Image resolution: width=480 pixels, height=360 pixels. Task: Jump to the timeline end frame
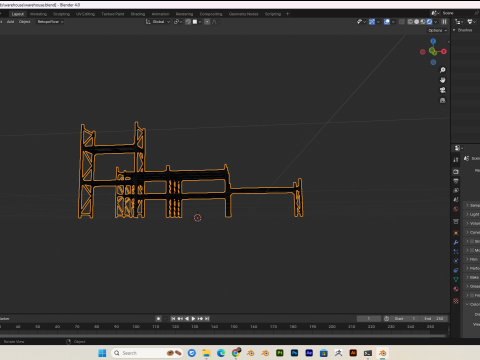pos(207,319)
